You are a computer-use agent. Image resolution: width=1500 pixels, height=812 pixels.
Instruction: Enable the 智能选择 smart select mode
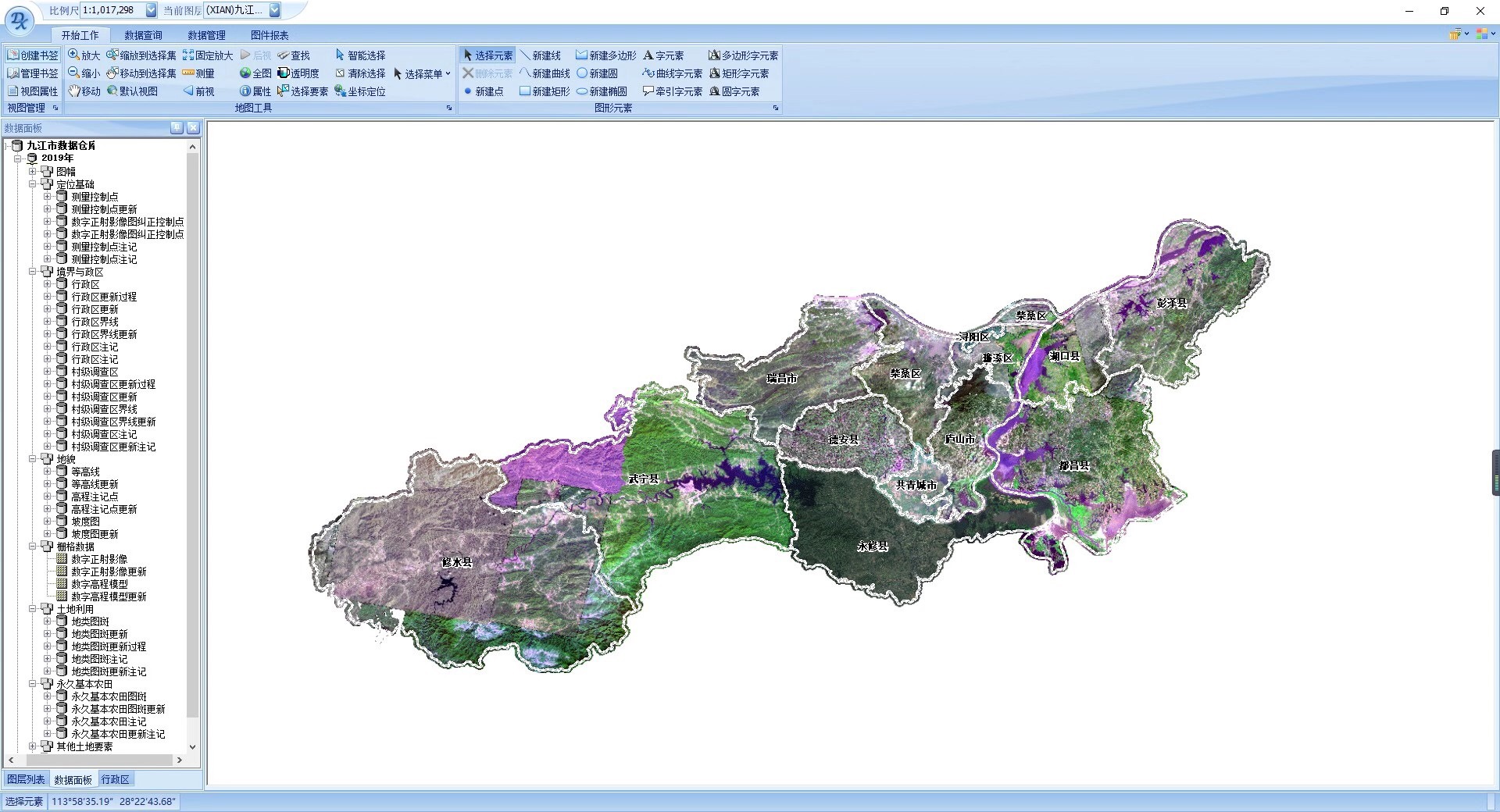click(360, 55)
